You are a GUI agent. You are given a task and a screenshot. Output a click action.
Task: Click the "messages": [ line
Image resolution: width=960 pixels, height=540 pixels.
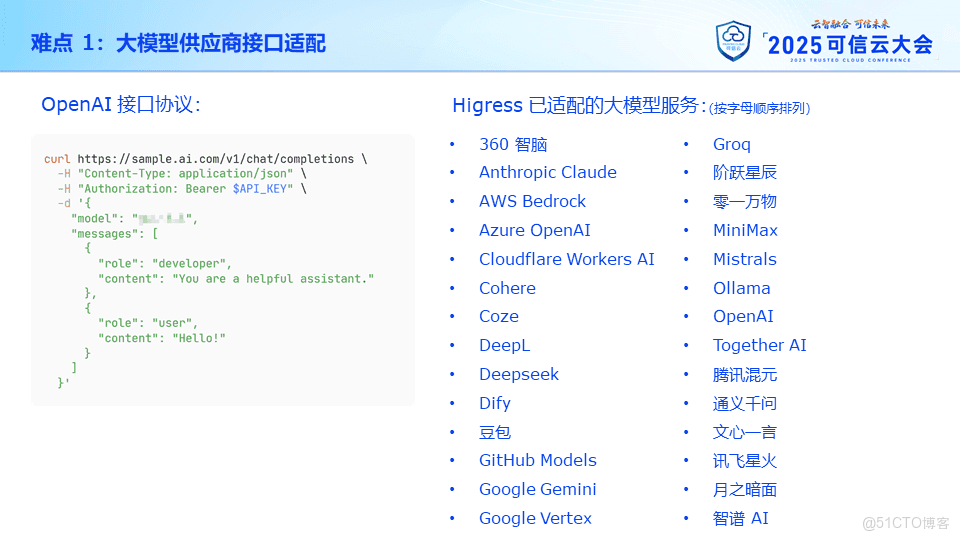click(x=114, y=233)
